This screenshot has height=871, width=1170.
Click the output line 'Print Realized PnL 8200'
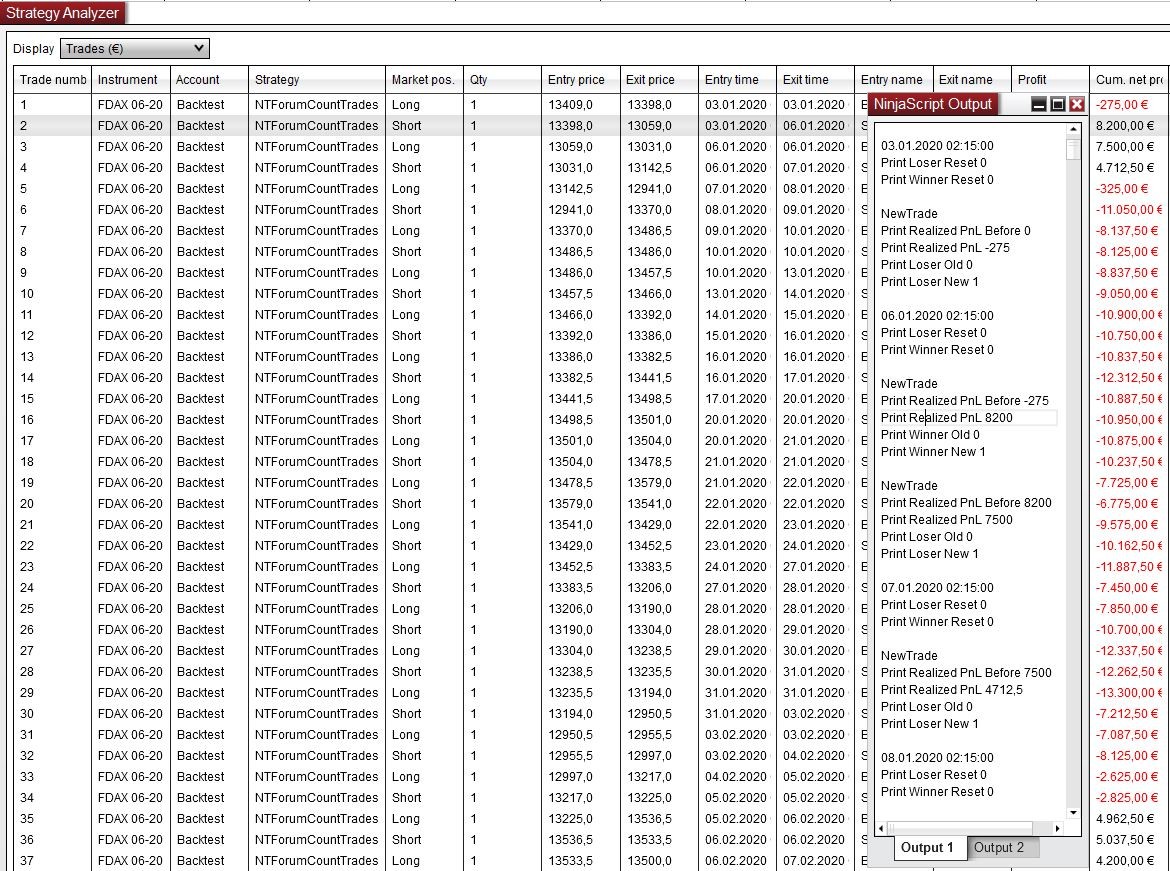(946, 418)
